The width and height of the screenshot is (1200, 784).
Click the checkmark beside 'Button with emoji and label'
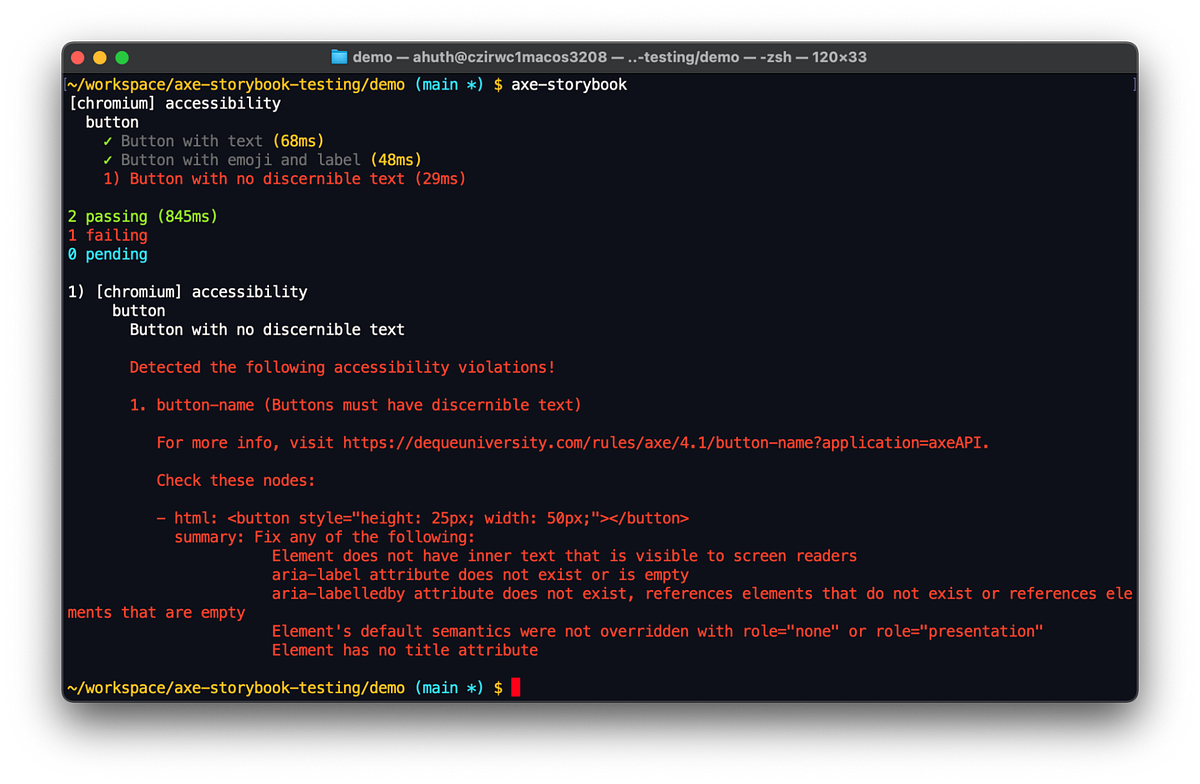point(105,159)
